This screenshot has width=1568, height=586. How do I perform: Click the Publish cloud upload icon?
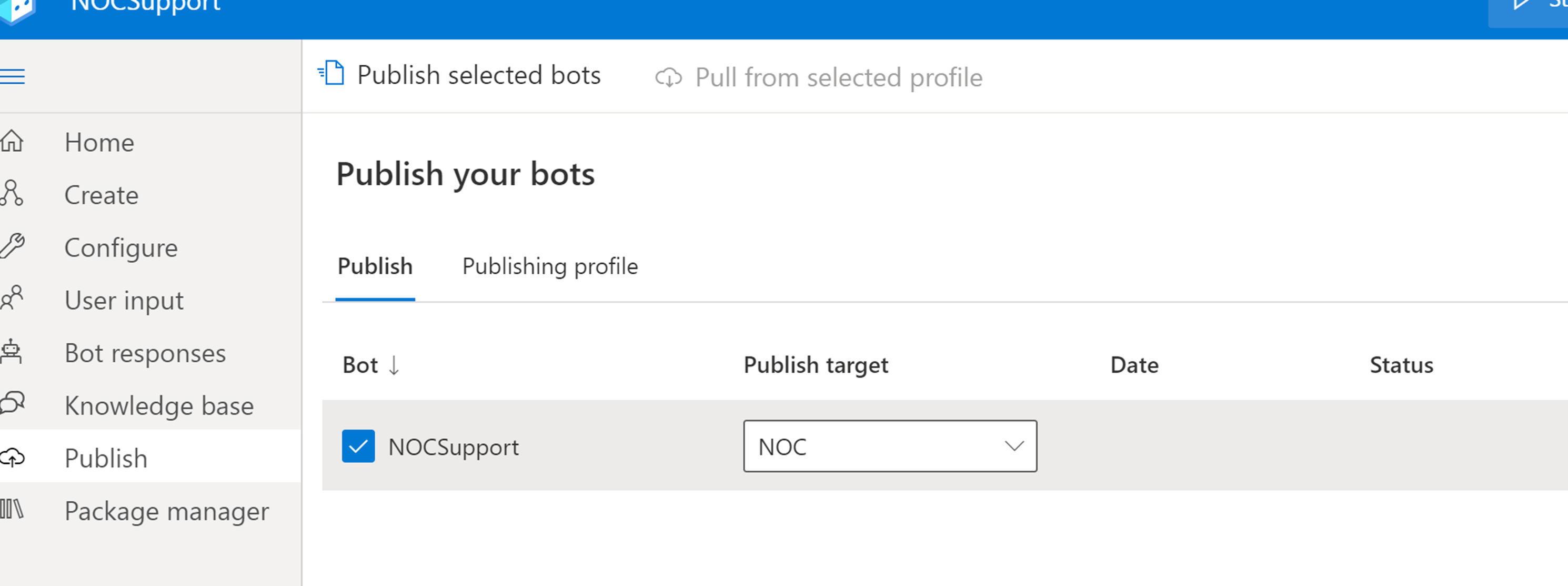point(12,458)
